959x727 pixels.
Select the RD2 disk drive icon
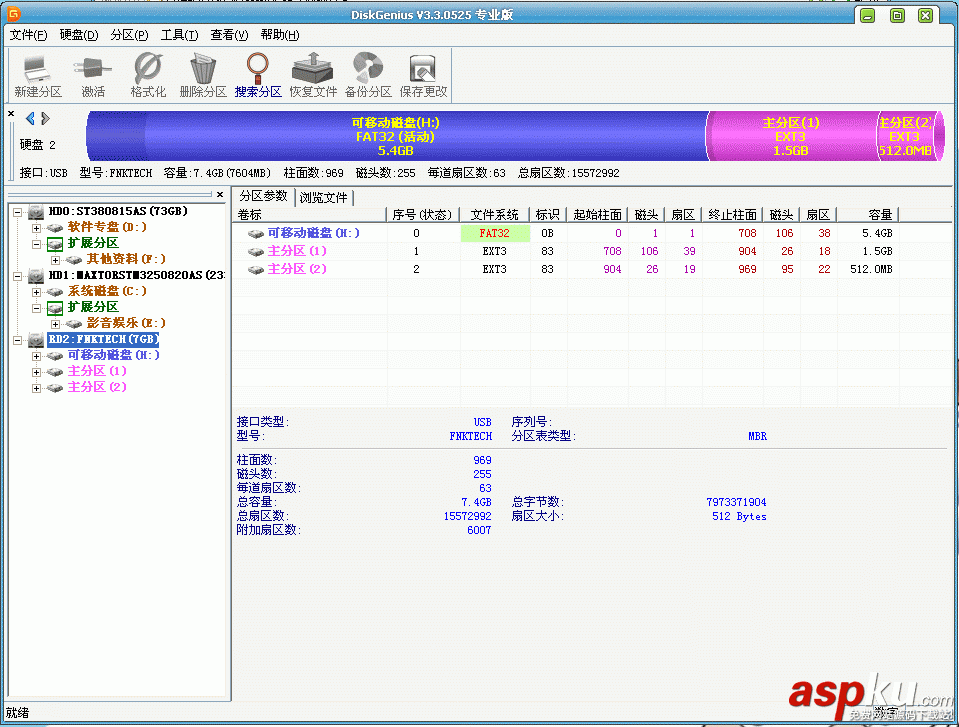[x=36, y=339]
